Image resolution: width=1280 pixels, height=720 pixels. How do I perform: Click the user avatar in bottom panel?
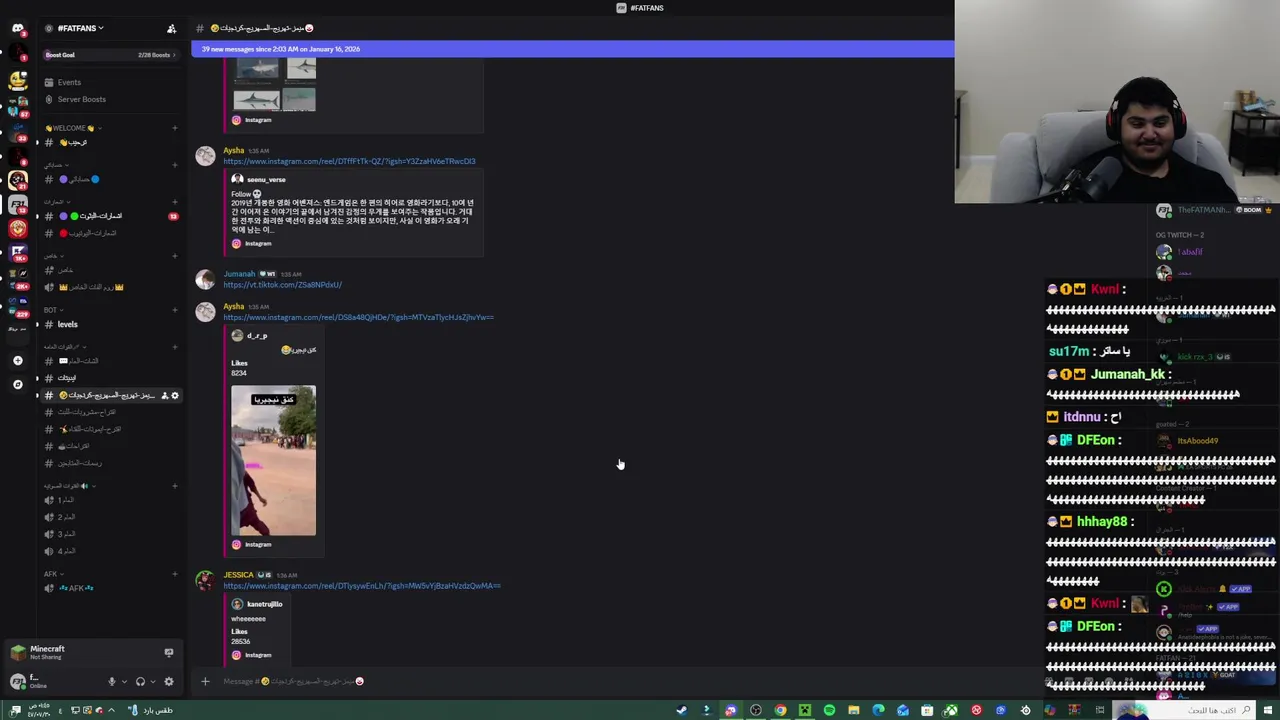17,681
